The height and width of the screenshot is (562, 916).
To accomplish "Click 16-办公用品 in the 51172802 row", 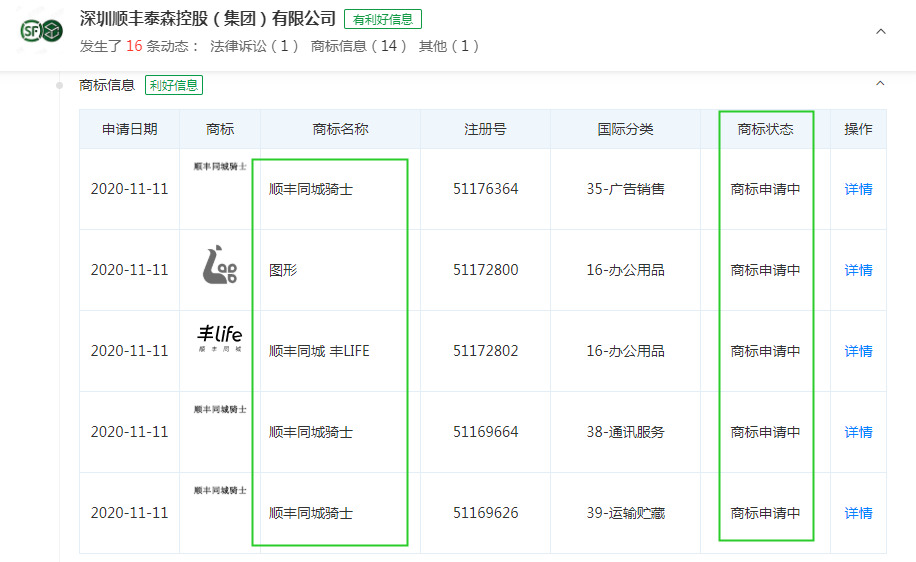I will tap(626, 351).
